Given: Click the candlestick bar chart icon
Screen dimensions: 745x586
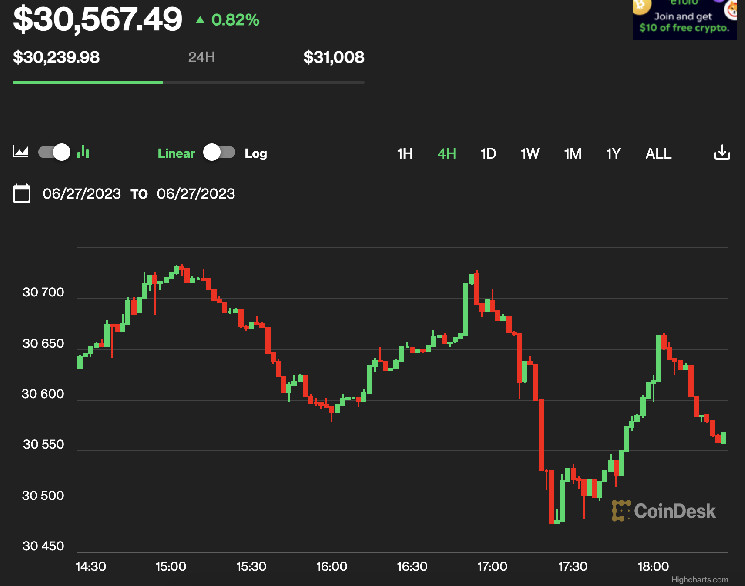Looking at the screenshot, I should pos(83,152).
